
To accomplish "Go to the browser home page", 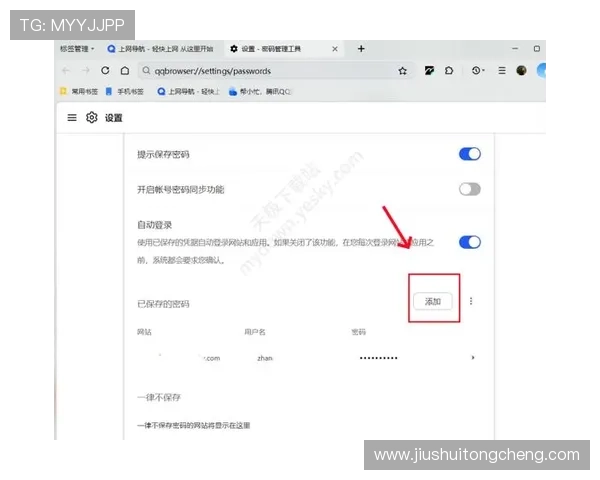I will (124, 71).
